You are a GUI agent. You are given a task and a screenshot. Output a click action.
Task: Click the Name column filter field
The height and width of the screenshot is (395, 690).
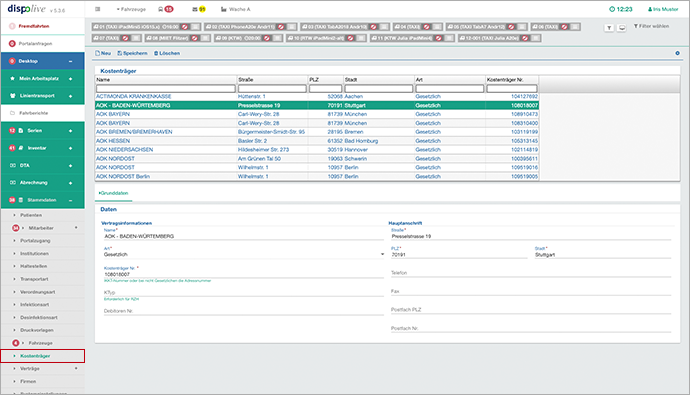click(166, 88)
